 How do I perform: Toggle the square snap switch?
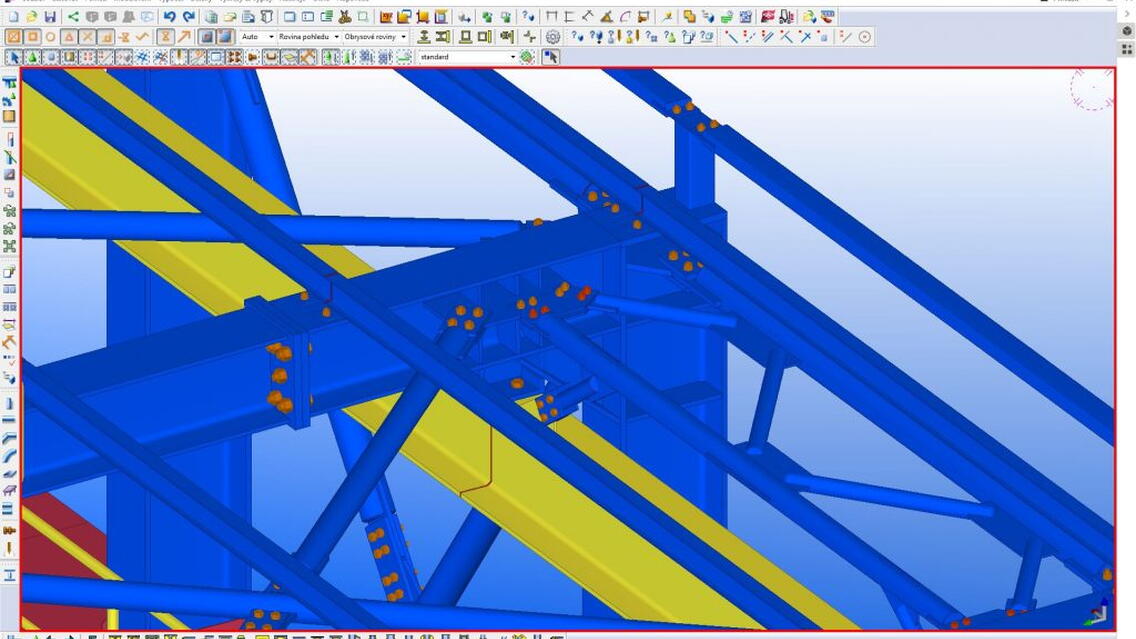tap(33, 36)
